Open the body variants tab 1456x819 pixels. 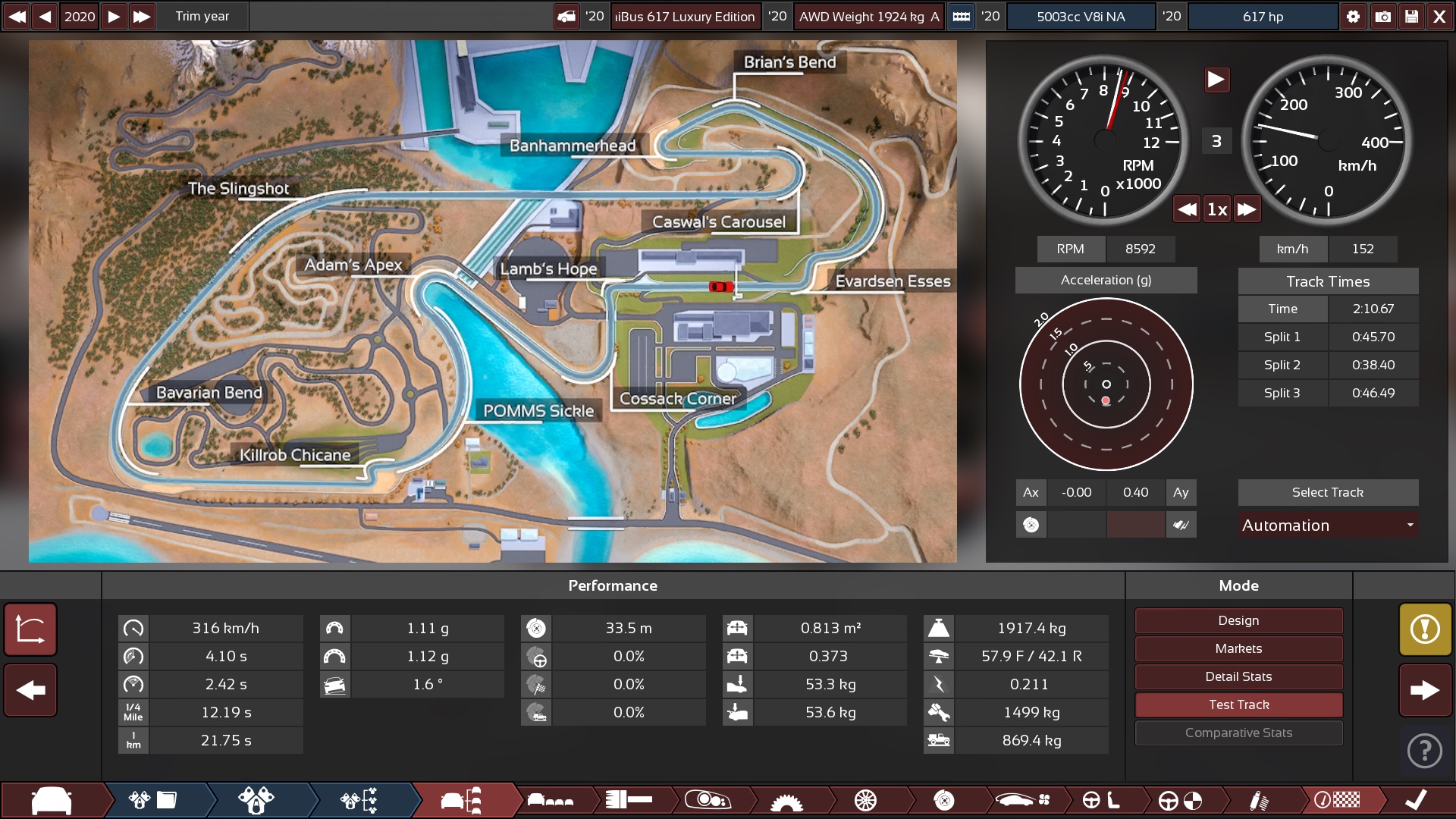point(551,800)
